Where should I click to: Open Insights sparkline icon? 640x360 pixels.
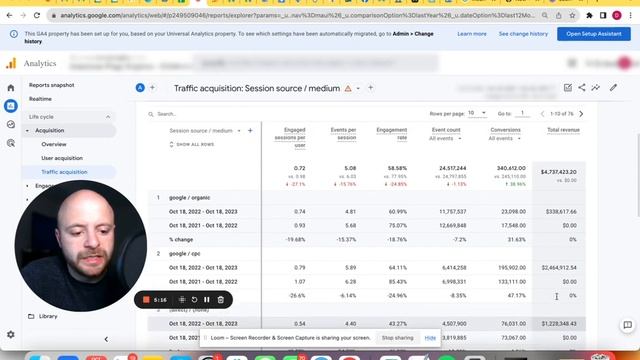click(x=596, y=87)
